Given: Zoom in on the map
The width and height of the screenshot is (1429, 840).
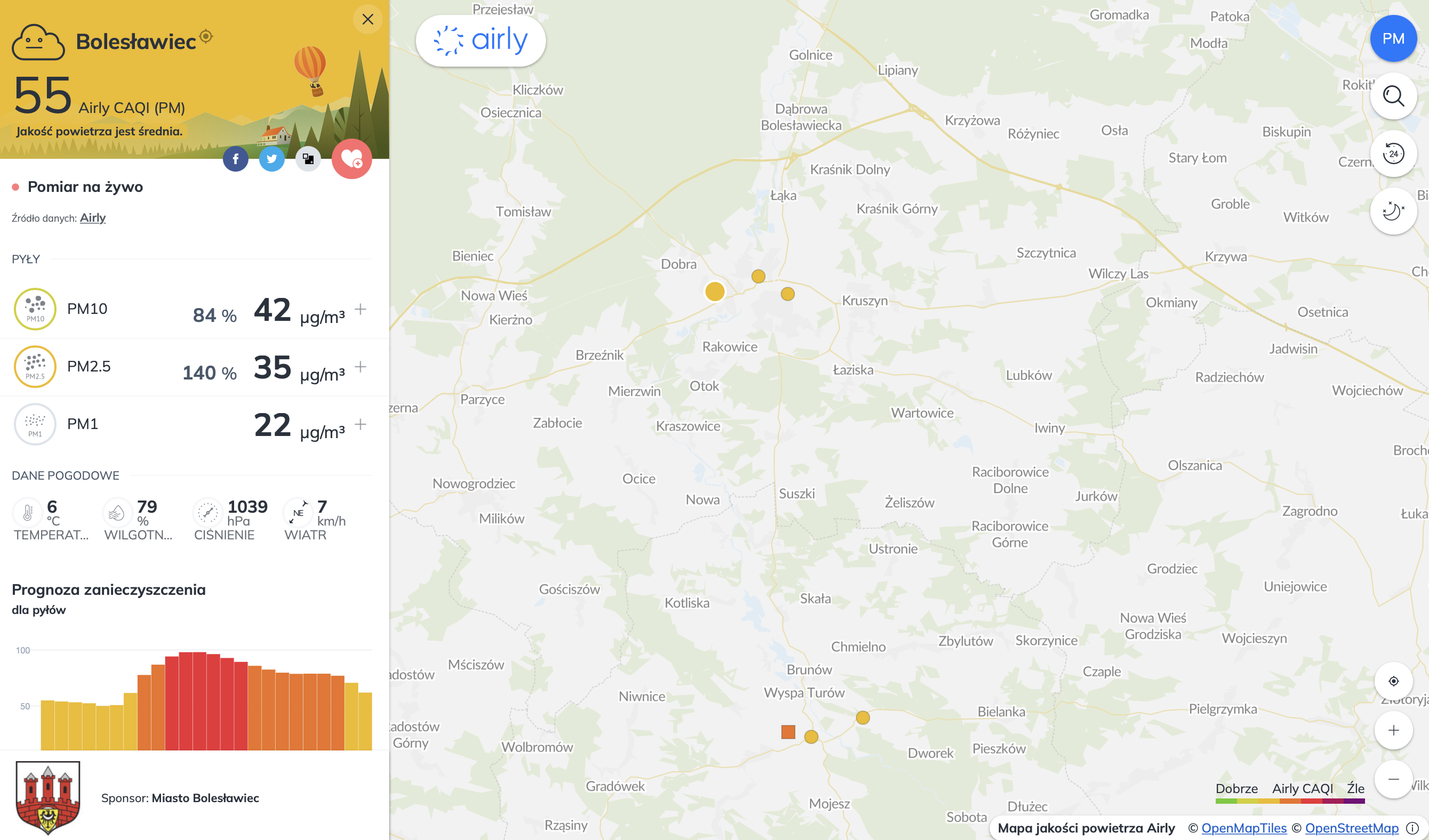Looking at the screenshot, I should [x=1393, y=730].
